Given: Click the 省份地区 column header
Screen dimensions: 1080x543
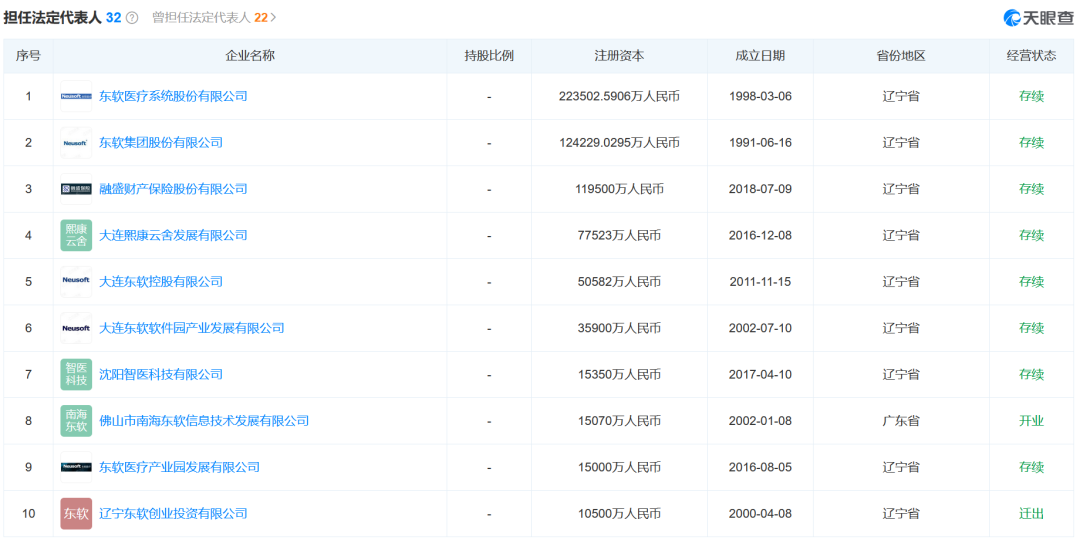Looking at the screenshot, I should coord(901,56).
